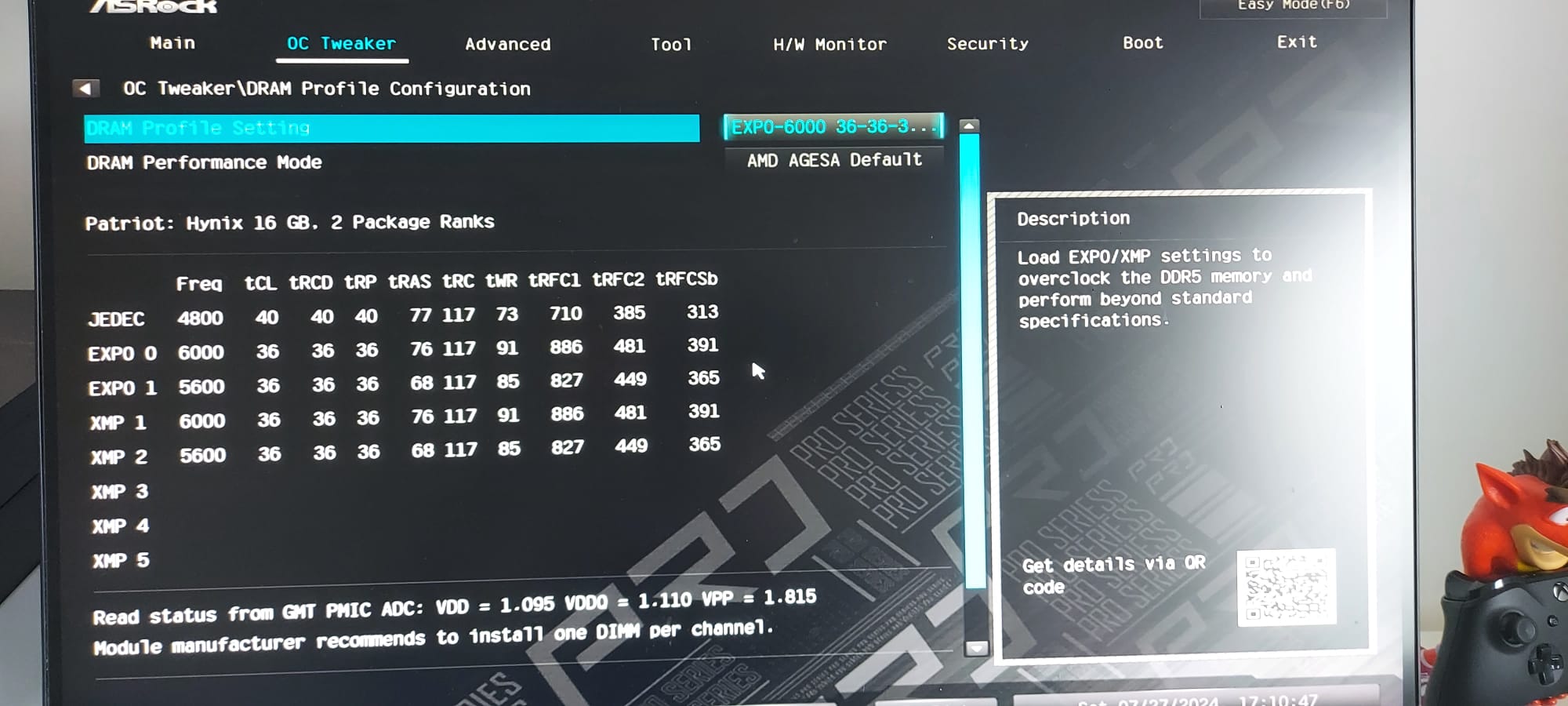Screen dimensions: 1568x706
Task: Go to the Exit tab
Action: (x=1297, y=42)
